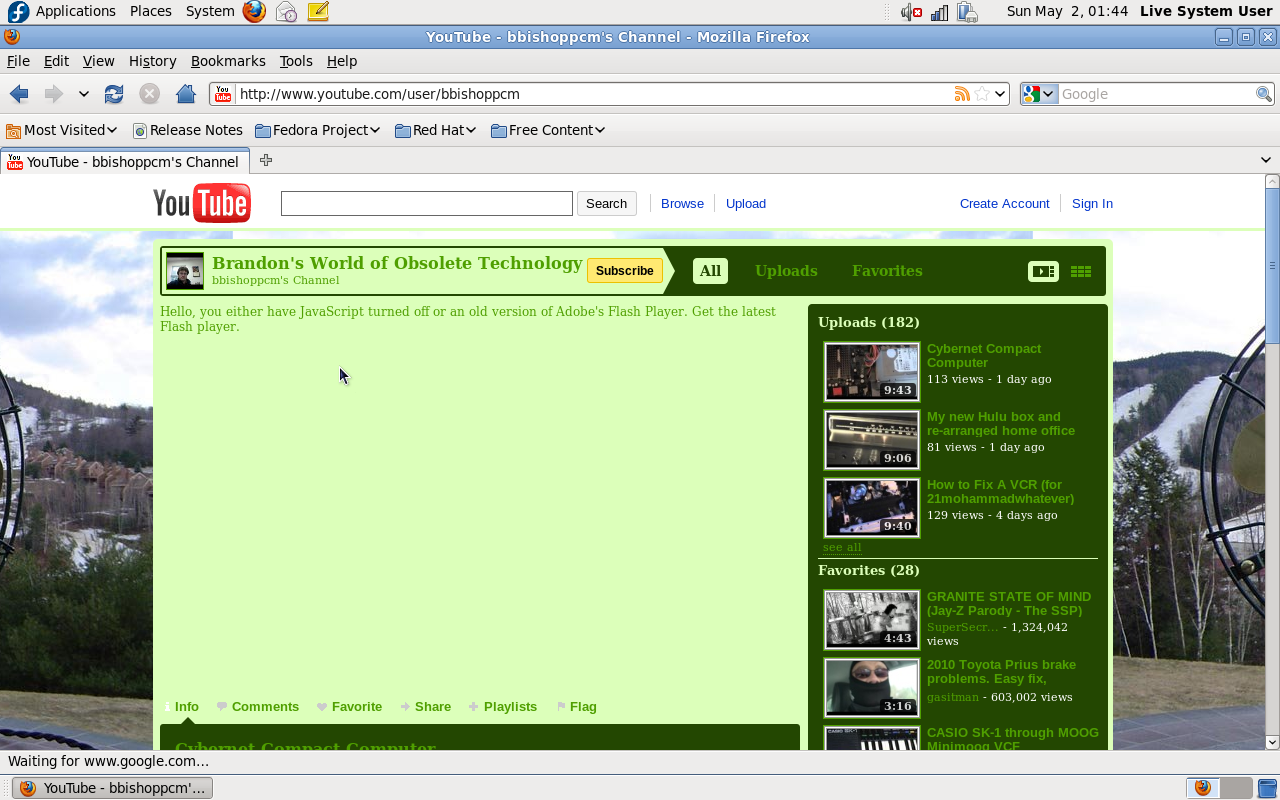
Task: Open the Help menu
Action: 342,61
